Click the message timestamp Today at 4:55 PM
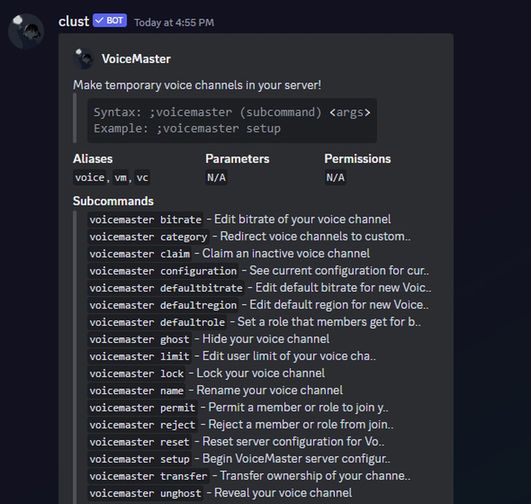 click(174, 23)
